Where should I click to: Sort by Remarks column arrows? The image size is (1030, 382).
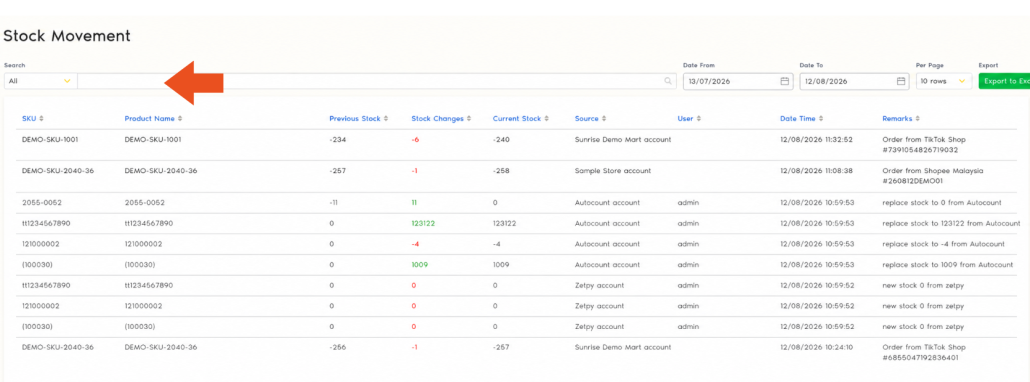coord(917,119)
